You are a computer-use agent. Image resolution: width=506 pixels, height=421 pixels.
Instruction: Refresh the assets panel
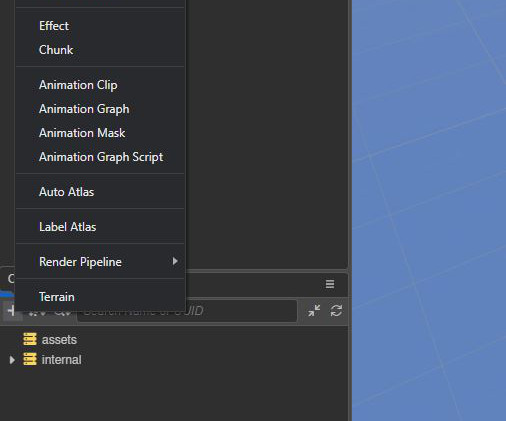pos(336,311)
